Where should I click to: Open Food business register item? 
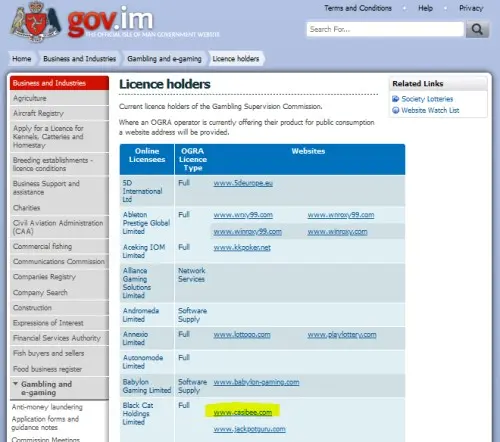pos(59,369)
